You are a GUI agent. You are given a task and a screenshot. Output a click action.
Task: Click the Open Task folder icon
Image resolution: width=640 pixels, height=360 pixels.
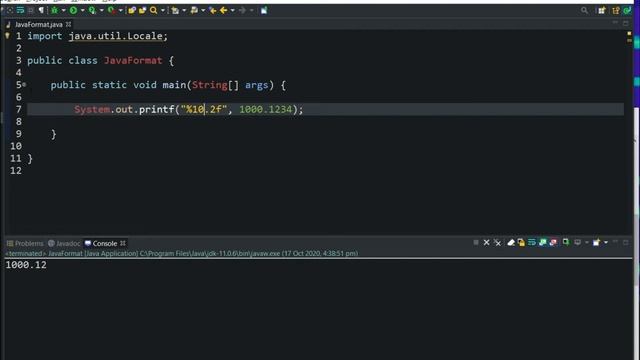click(142, 10)
